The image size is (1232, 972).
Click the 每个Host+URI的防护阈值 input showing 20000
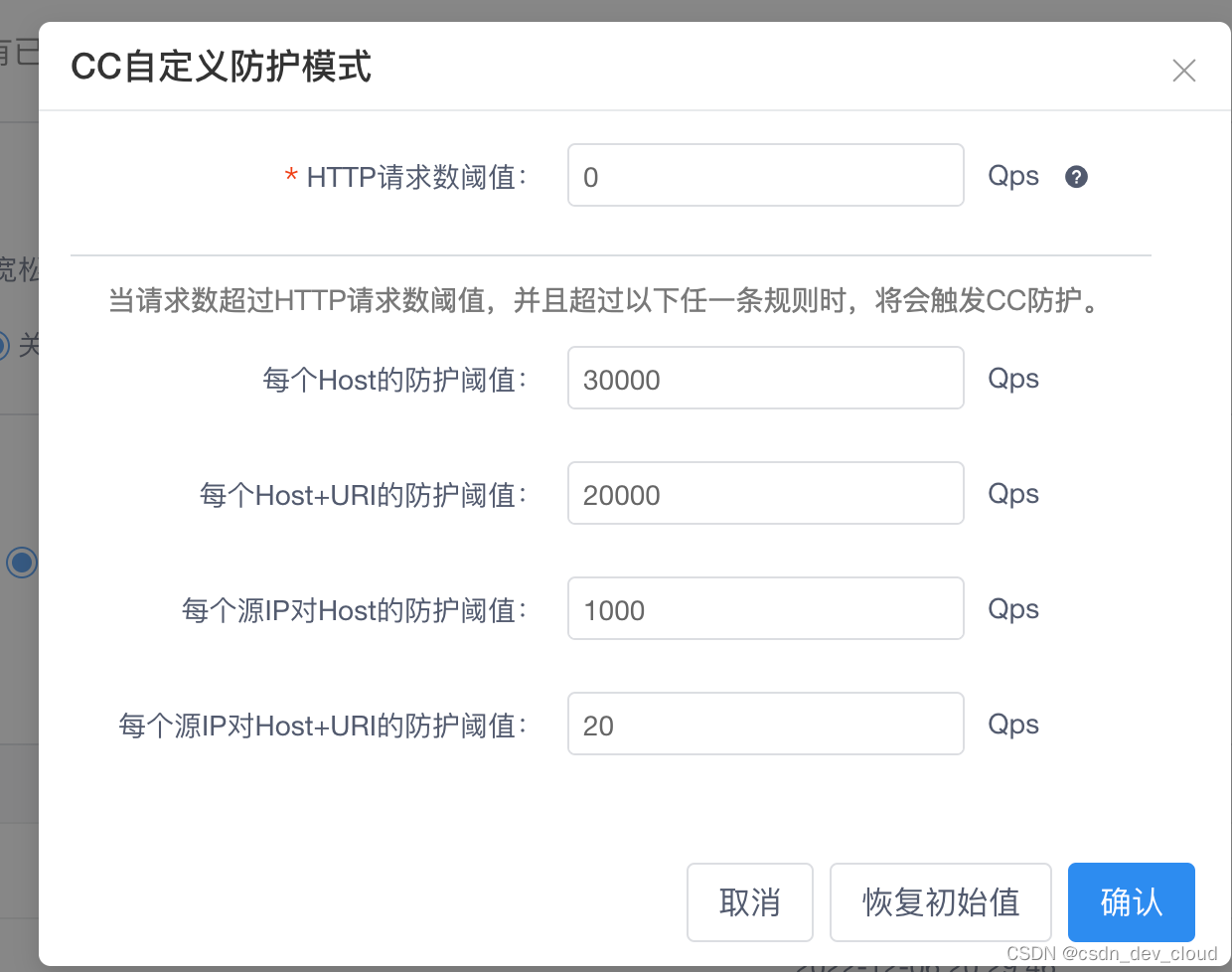[765, 493]
